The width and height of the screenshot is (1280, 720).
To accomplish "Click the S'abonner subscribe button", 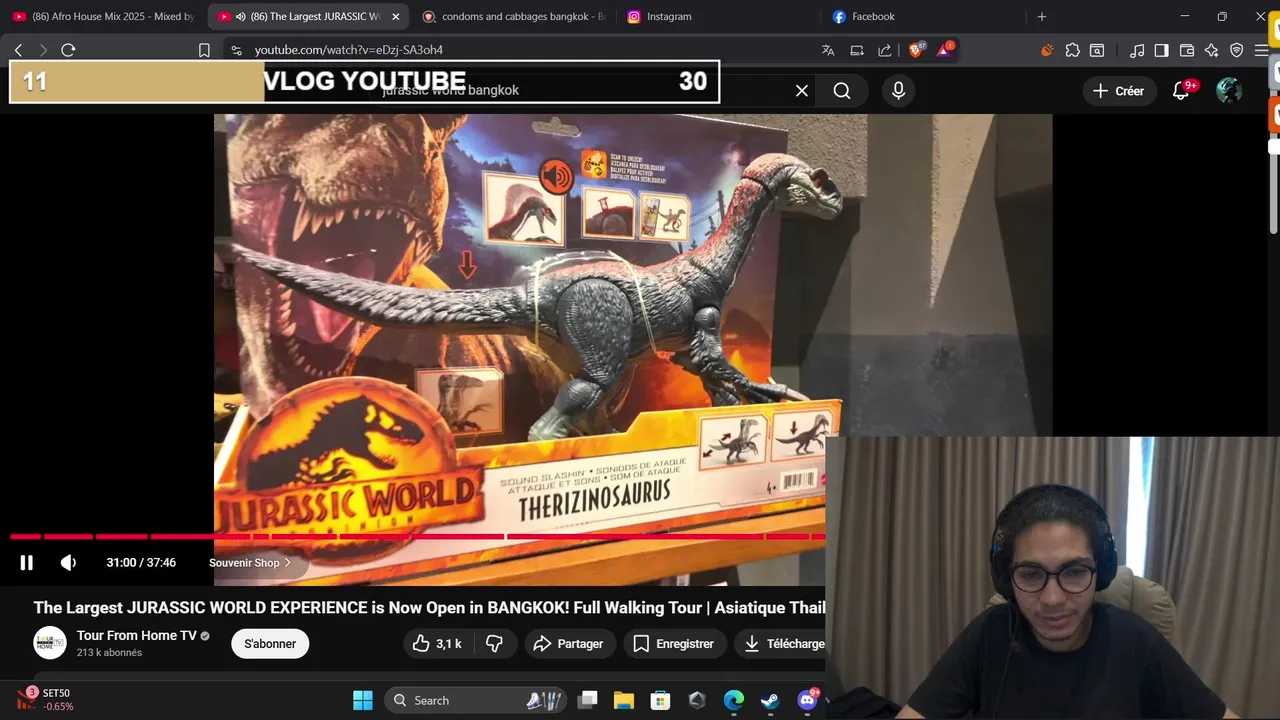I will click(270, 644).
